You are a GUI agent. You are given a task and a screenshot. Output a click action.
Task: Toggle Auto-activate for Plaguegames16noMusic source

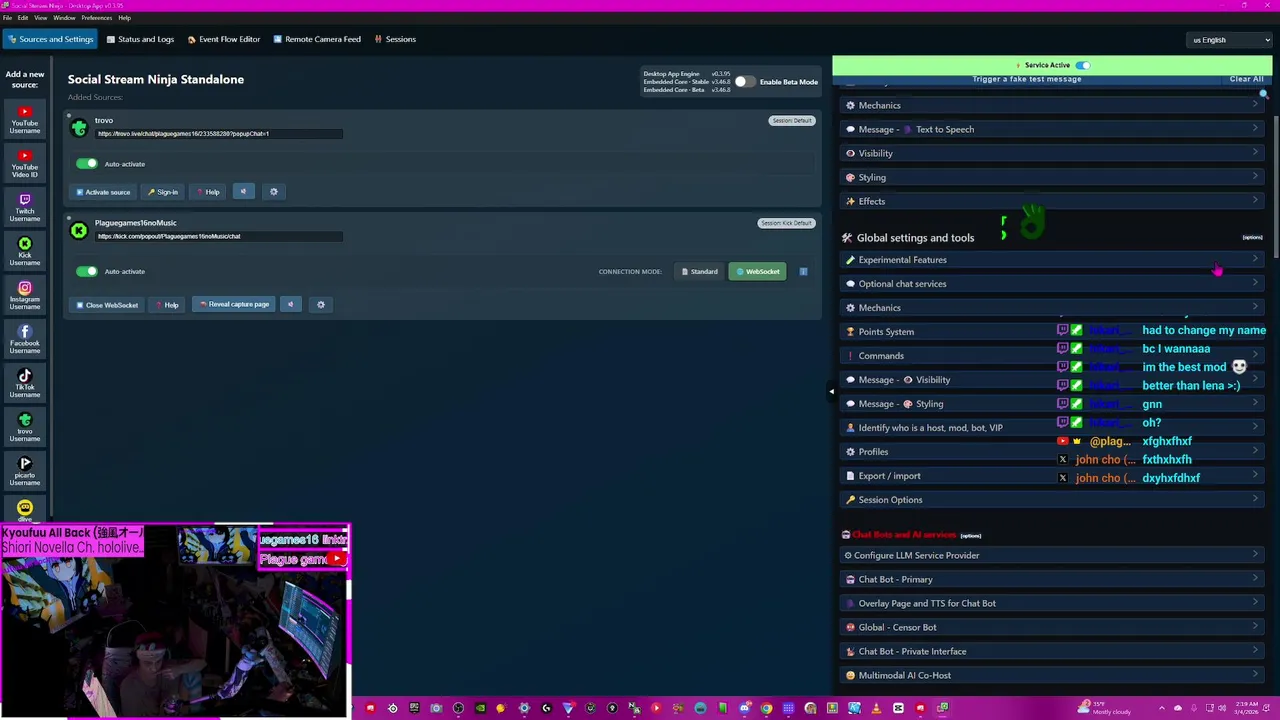(x=87, y=271)
